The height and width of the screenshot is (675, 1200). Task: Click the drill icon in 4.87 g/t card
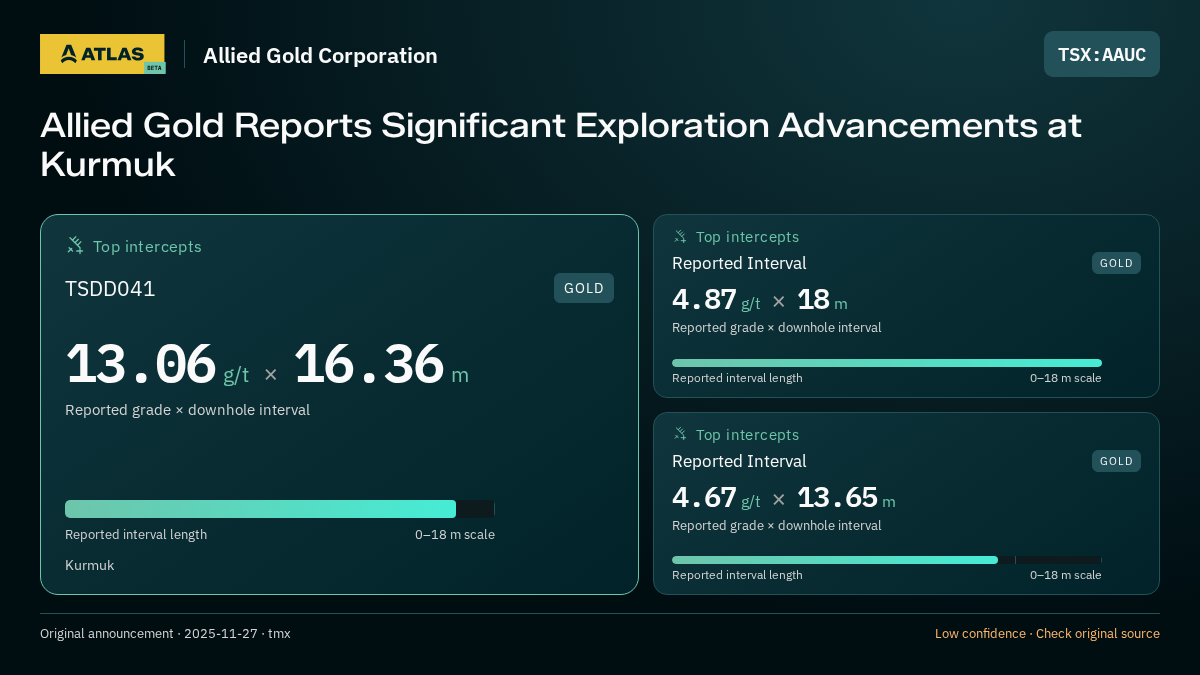[680, 236]
